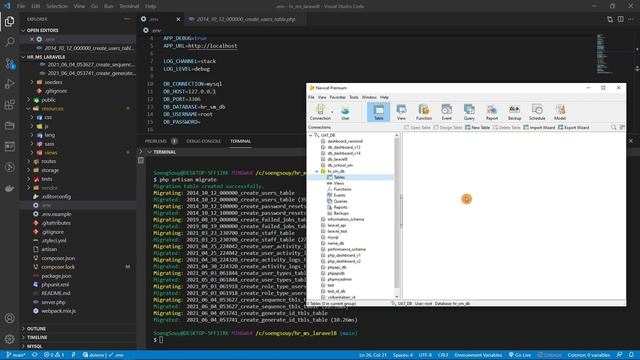Screen dimensions: 640x360
Task: Click UTF-8 encoding in status bar
Action: 425,355
